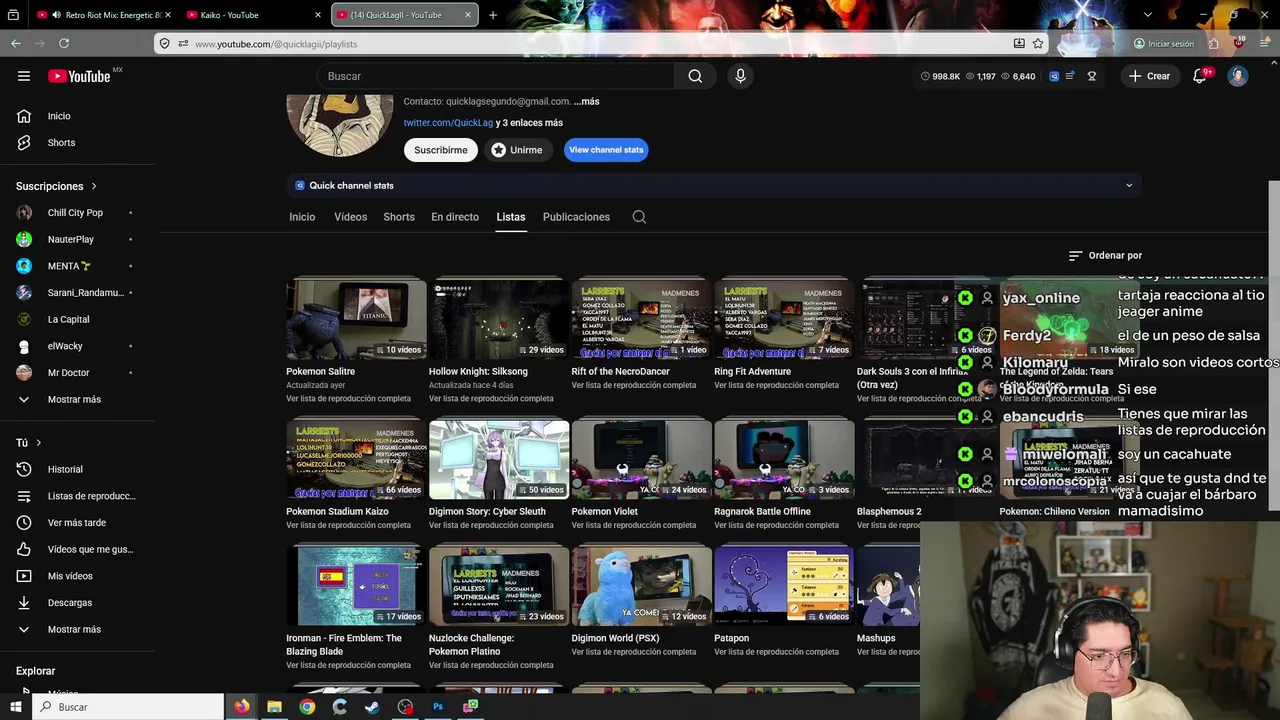This screenshot has height=720, width=1280.
Task: Reload the page
Action: point(64,44)
